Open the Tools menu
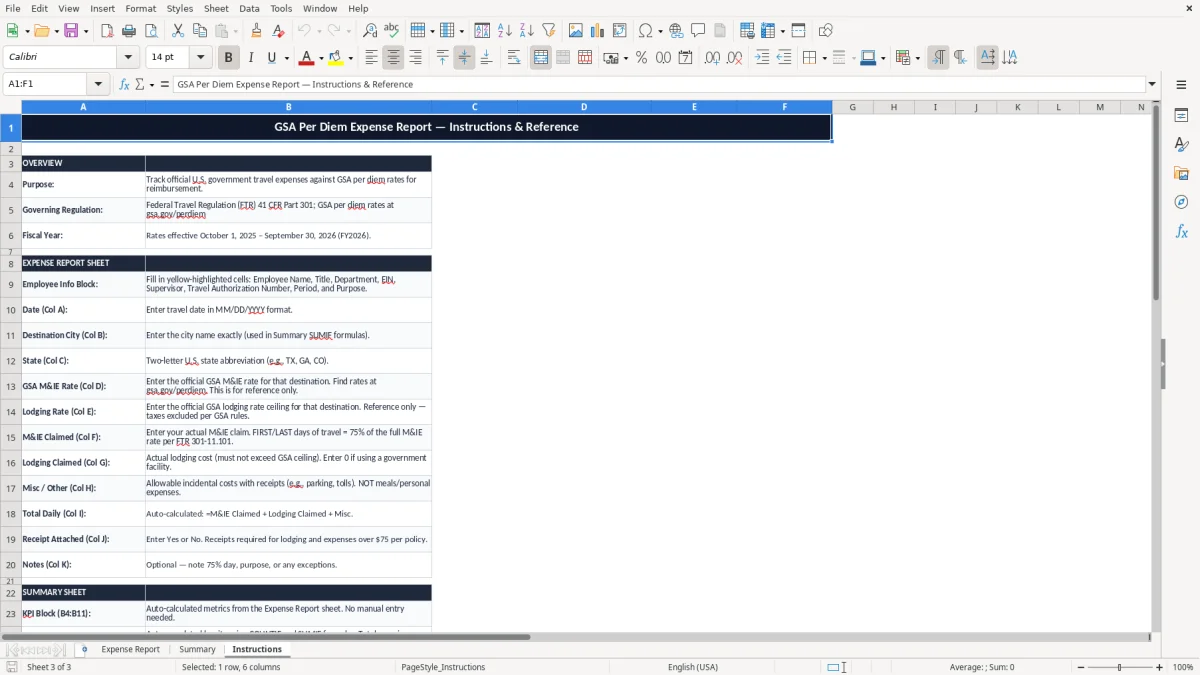Screen dimensions: 1200x675 click(x=281, y=8)
